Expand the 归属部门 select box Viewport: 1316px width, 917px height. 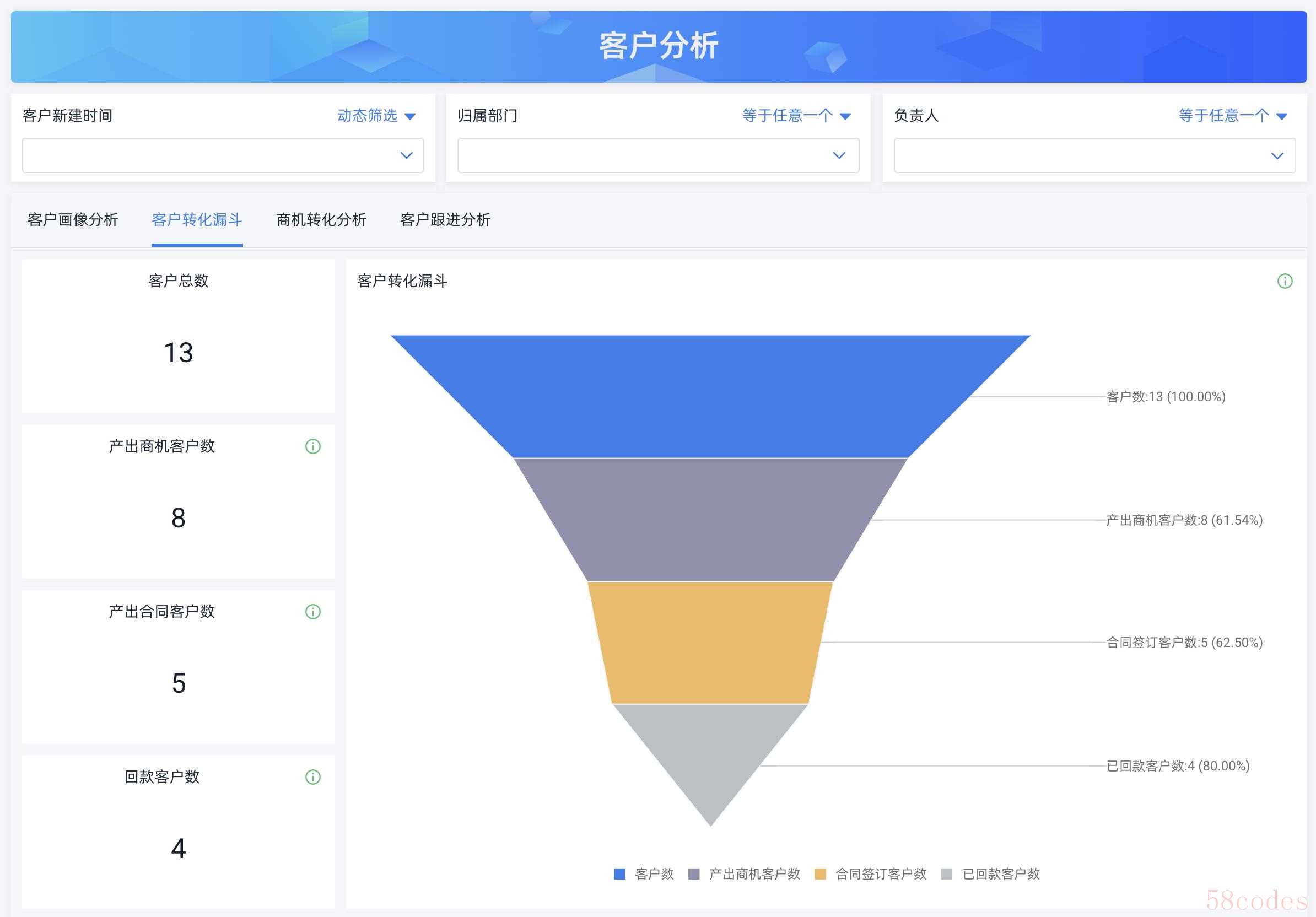coord(658,155)
